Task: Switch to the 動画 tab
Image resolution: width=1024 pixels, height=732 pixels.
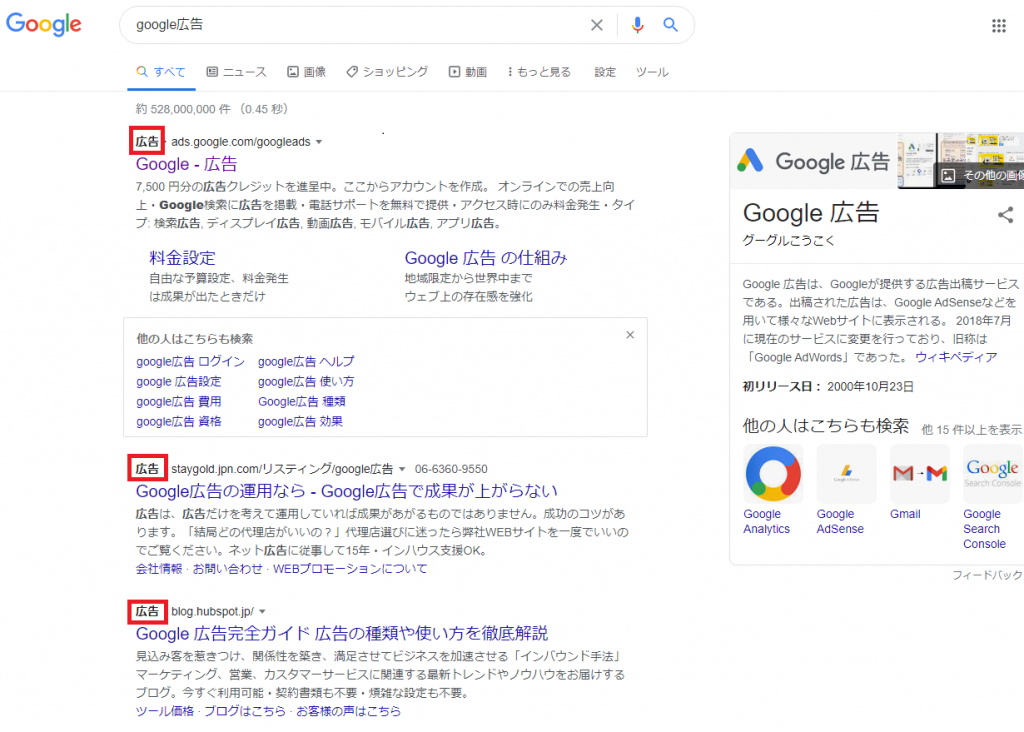Action: coord(468,72)
